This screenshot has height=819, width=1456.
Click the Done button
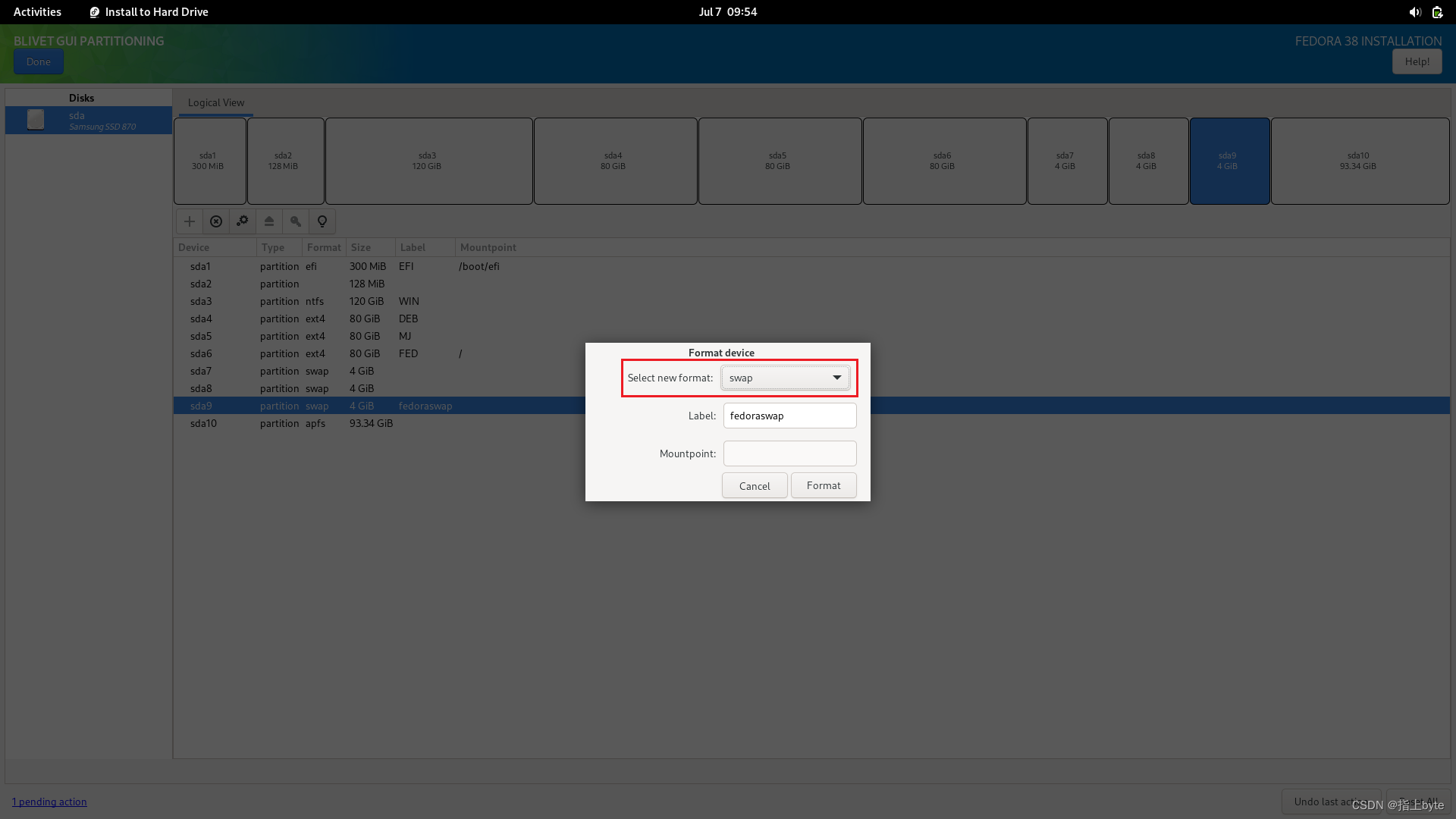tap(38, 61)
